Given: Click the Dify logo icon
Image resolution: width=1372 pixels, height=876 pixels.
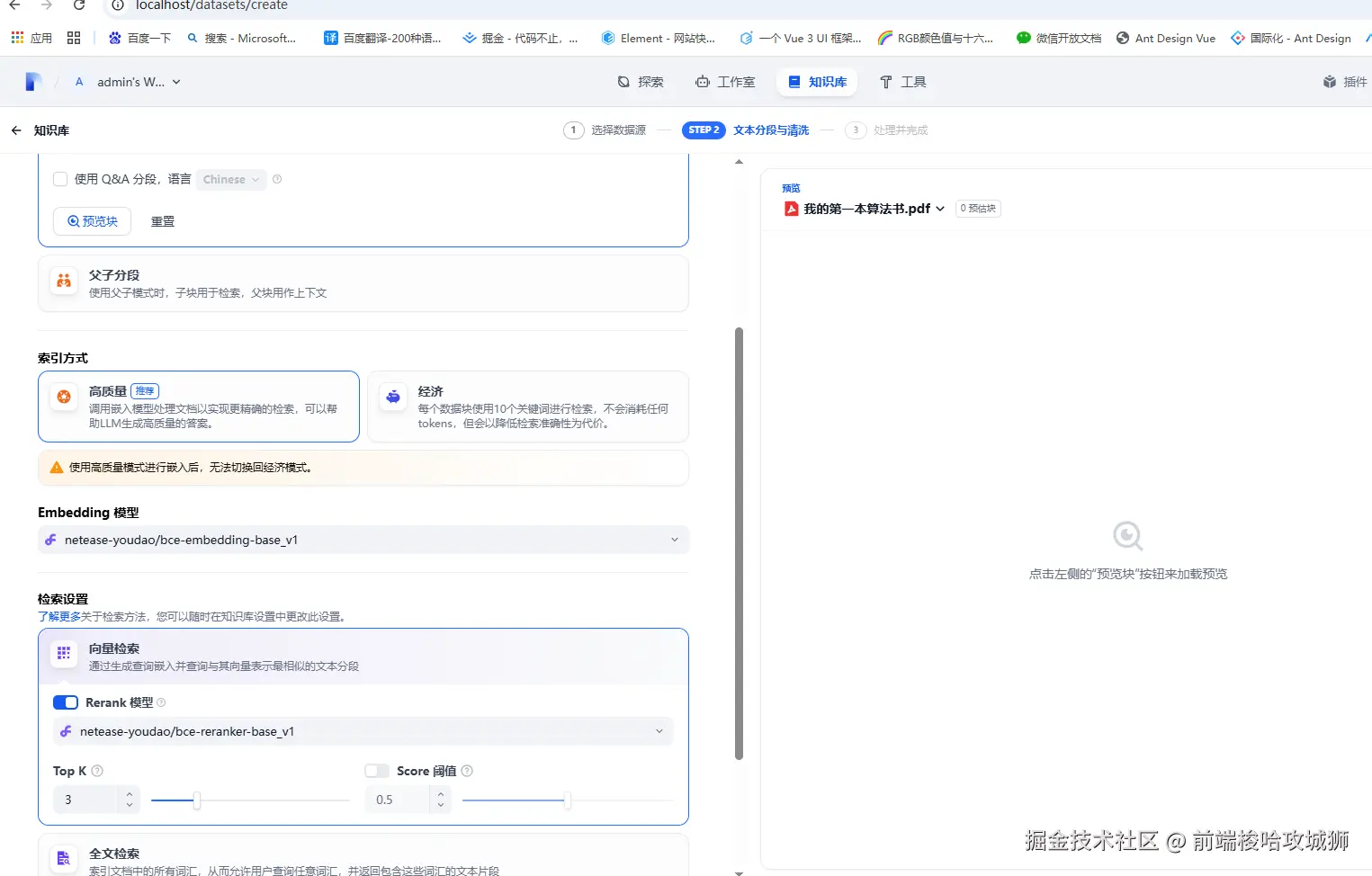Looking at the screenshot, I should click(x=33, y=82).
